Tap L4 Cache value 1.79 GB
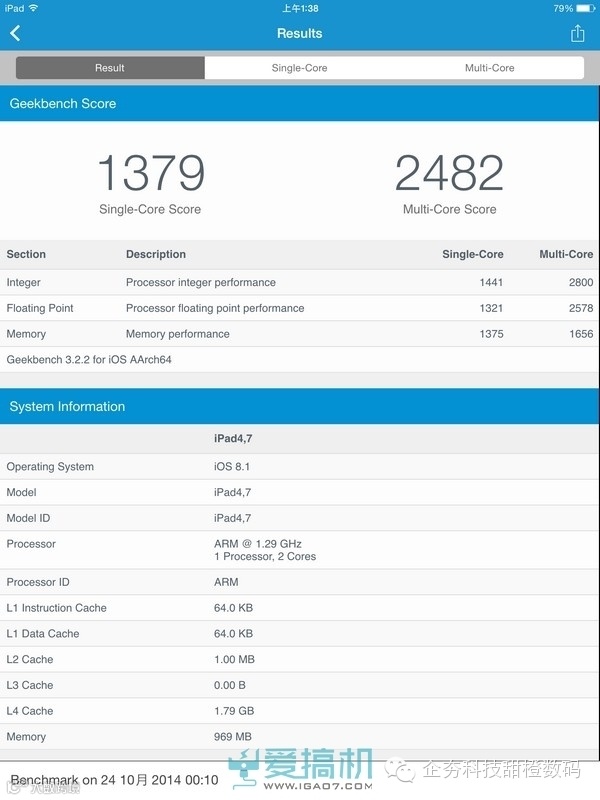This screenshot has height=800, width=600. coord(234,711)
